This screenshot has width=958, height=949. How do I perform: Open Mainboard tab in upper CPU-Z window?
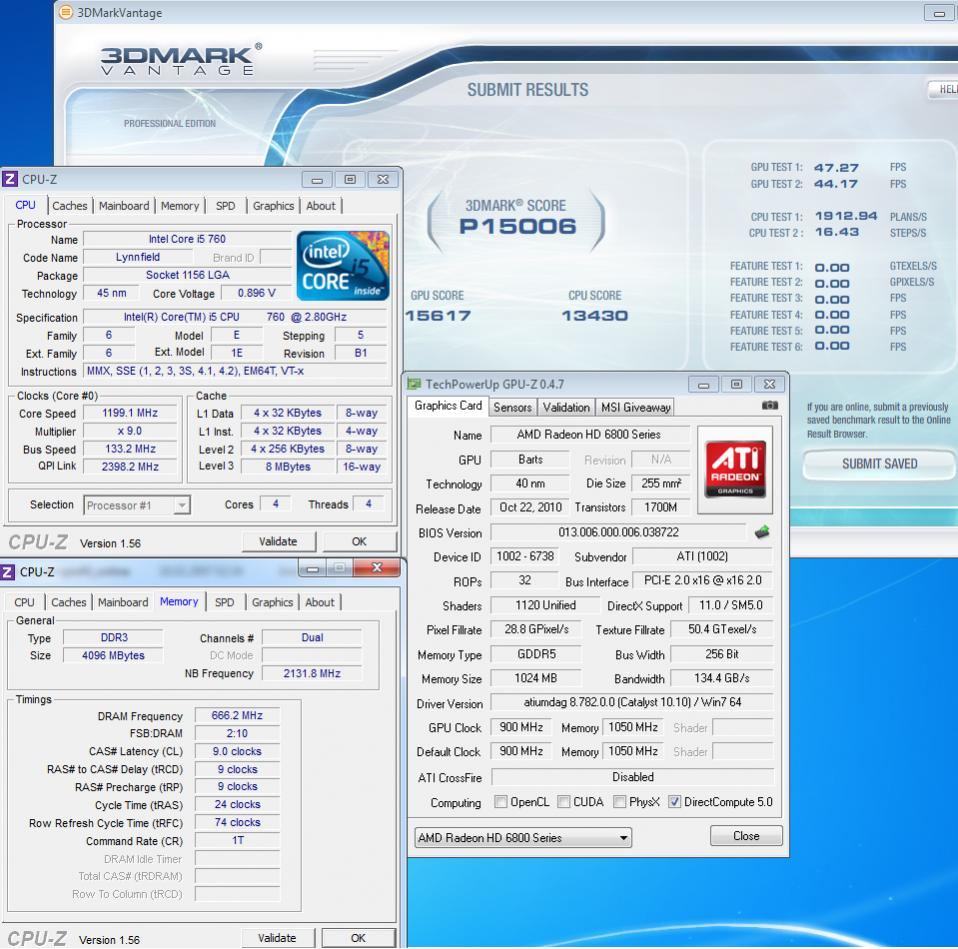tap(124, 206)
